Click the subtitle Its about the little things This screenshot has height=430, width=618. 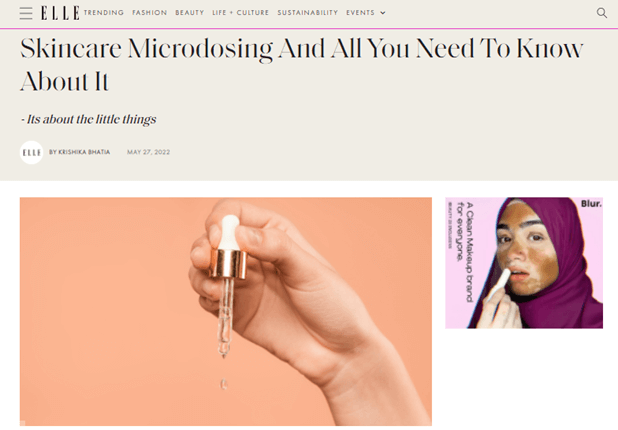click(x=89, y=119)
